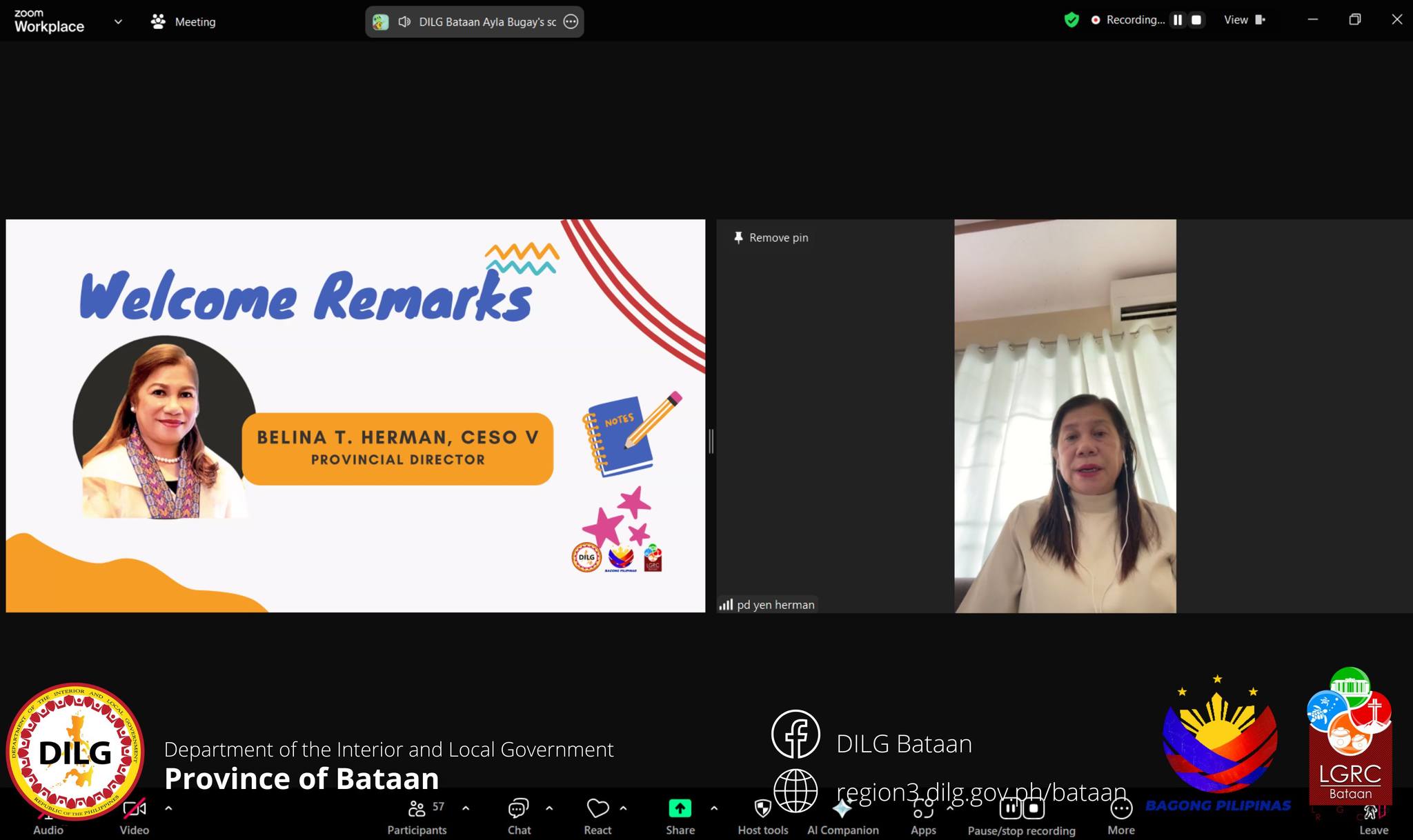Toggle the Video camera on
1413x840 pixels.
point(134,818)
